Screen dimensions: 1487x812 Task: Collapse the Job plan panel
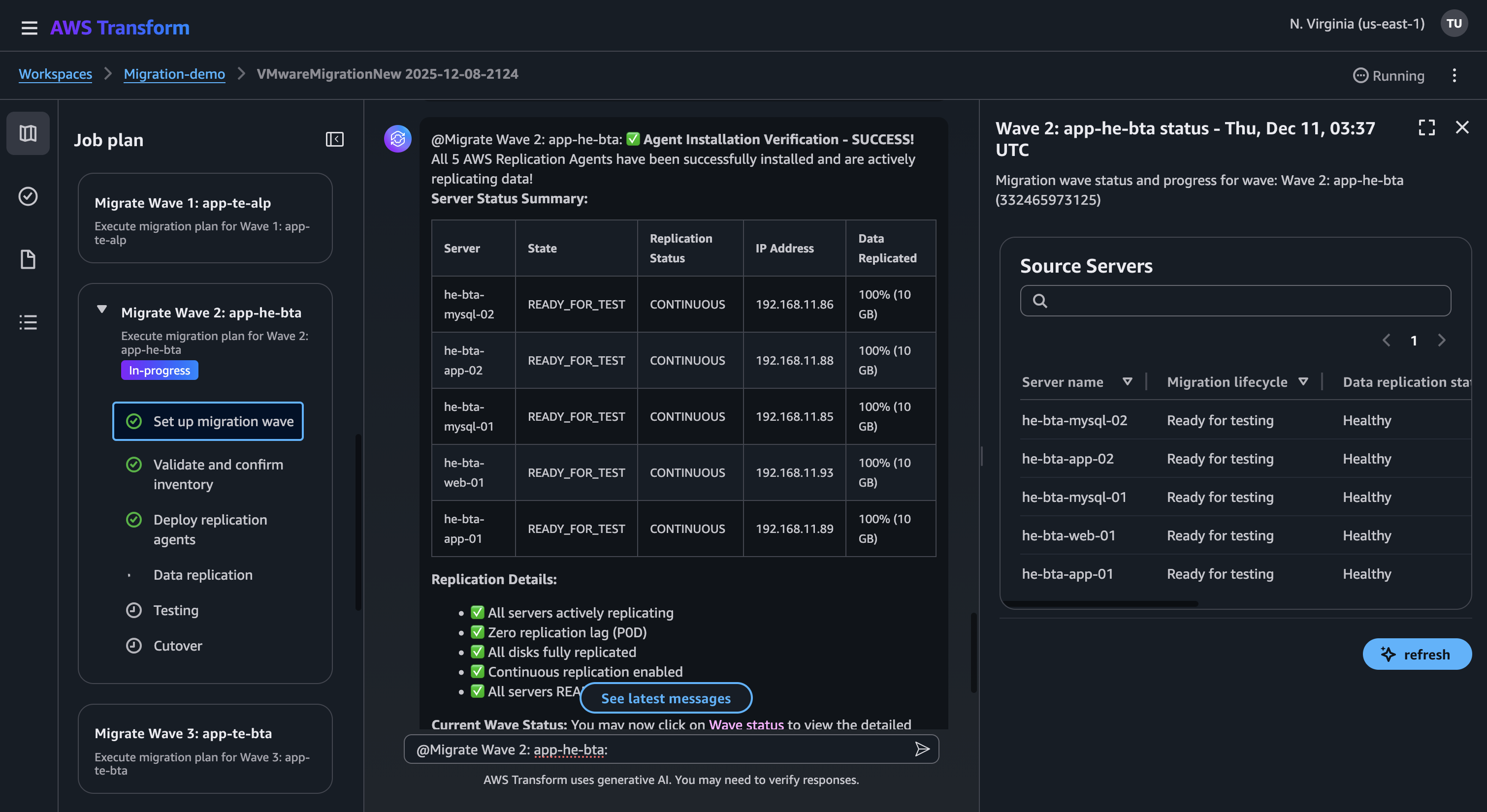click(x=334, y=139)
